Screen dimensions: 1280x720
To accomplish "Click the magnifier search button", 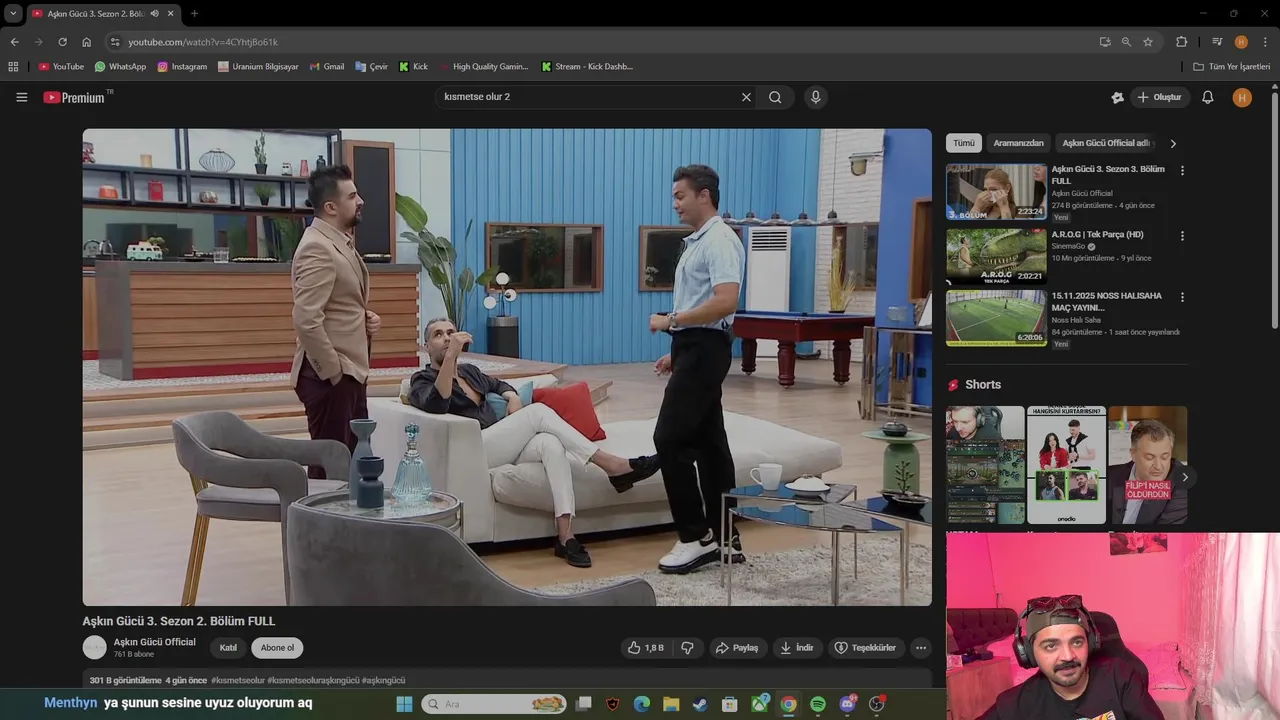I will 775,97.
